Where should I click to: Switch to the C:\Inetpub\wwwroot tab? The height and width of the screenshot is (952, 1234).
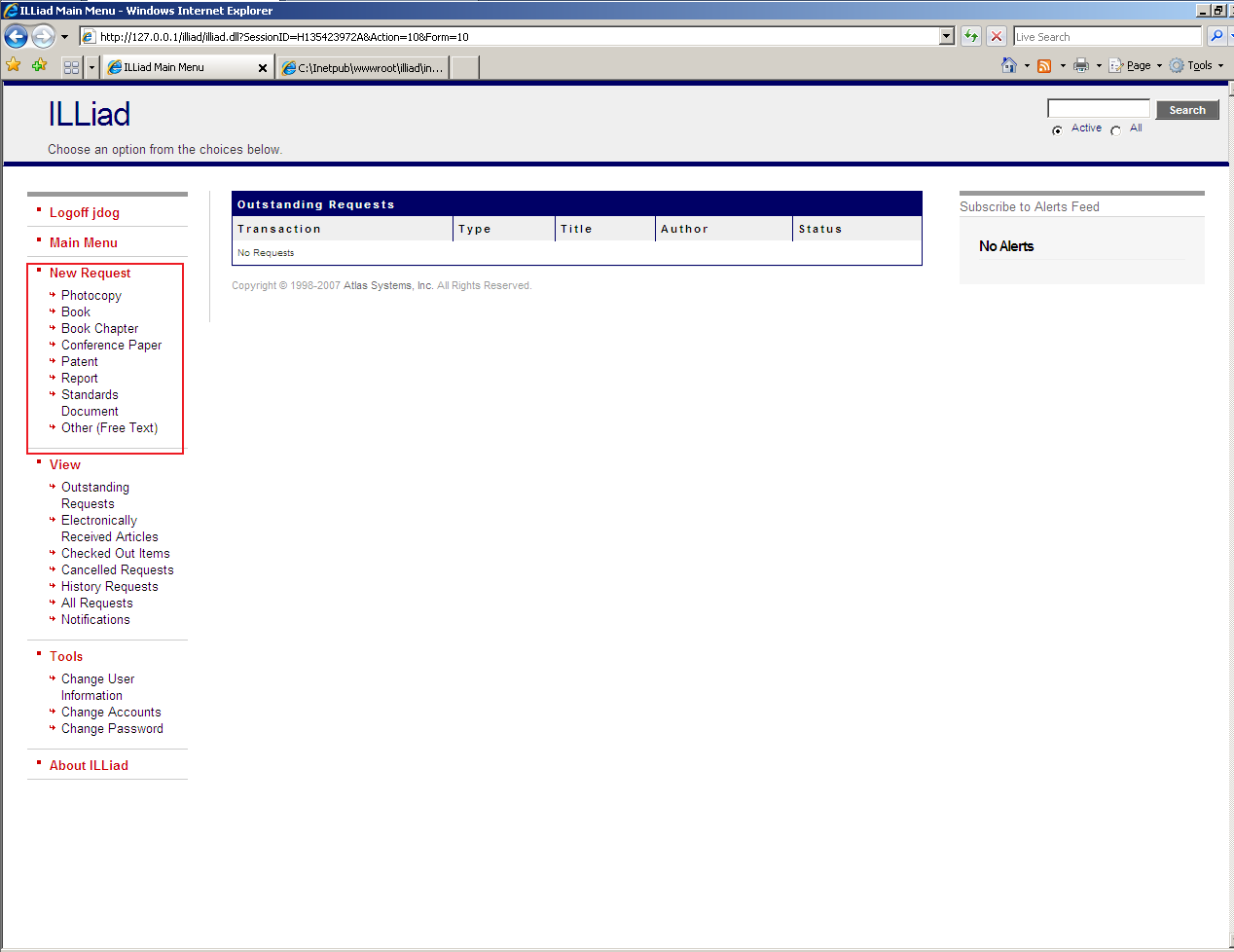[364, 67]
